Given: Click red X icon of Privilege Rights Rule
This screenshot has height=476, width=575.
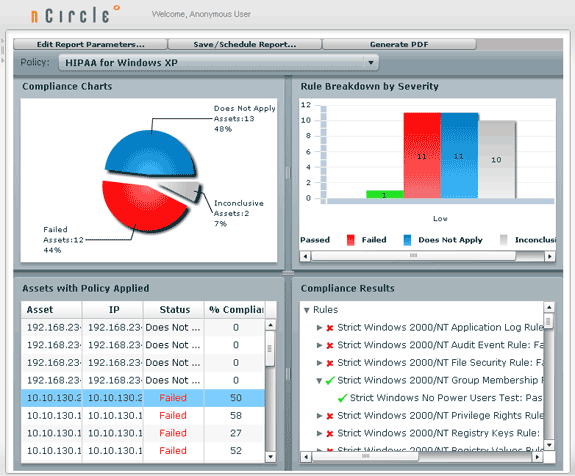Looking at the screenshot, I should pyautogui.click(x=330, y=416).
